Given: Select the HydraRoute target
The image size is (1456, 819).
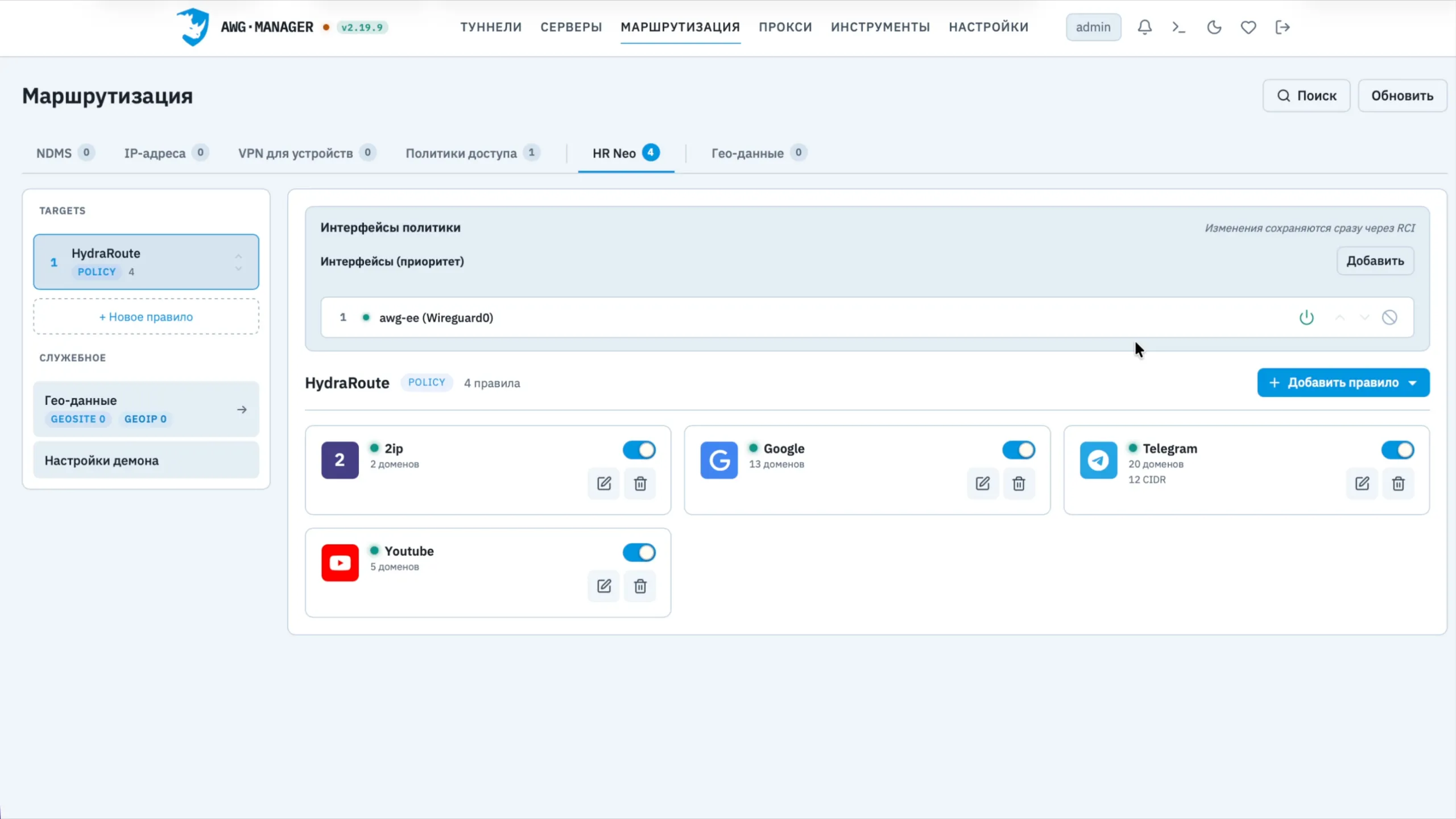Looking at the screenshot, I should [146, 262].
